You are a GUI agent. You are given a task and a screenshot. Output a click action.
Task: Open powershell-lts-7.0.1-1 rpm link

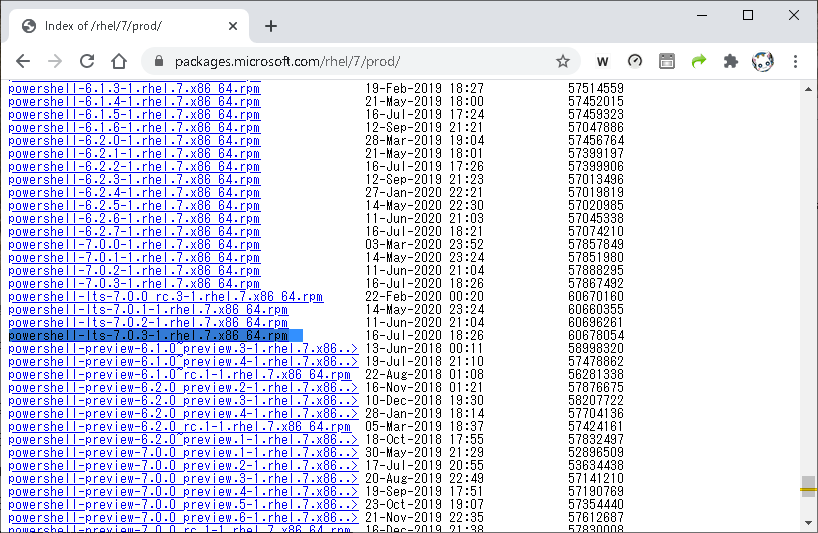tap(148, 310)
